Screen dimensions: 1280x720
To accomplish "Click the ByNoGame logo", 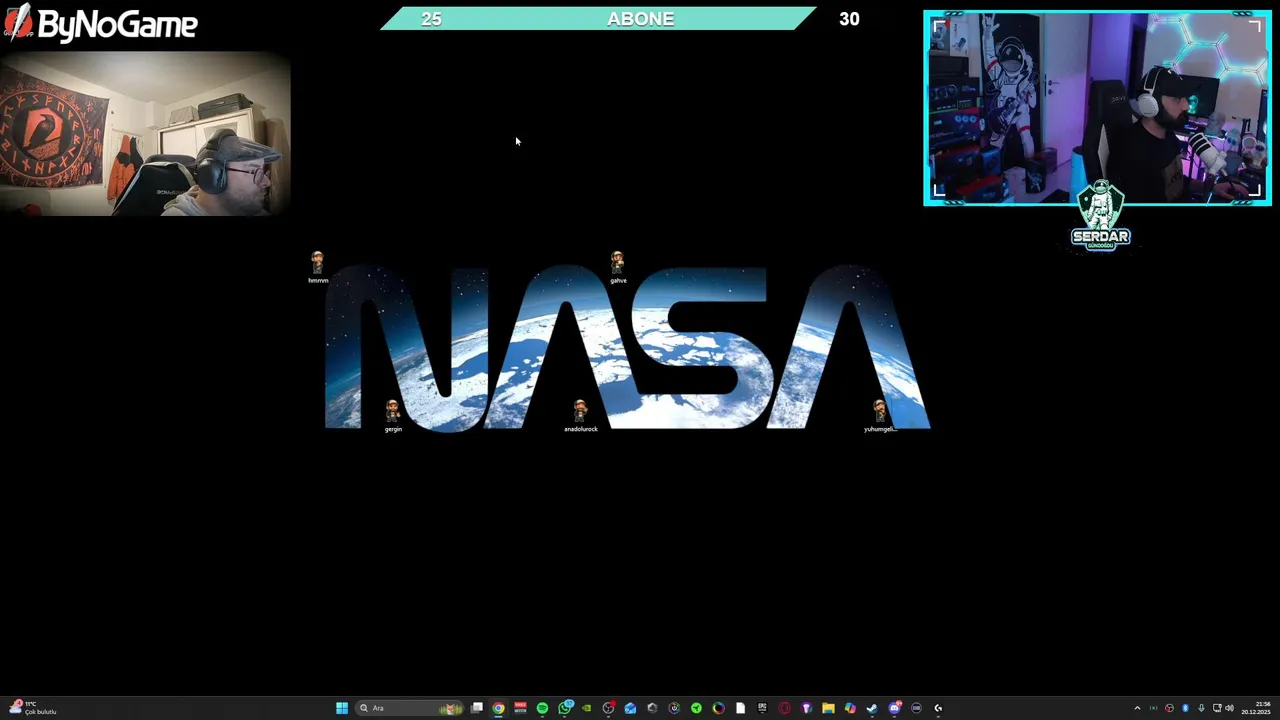I will point(100,23).
